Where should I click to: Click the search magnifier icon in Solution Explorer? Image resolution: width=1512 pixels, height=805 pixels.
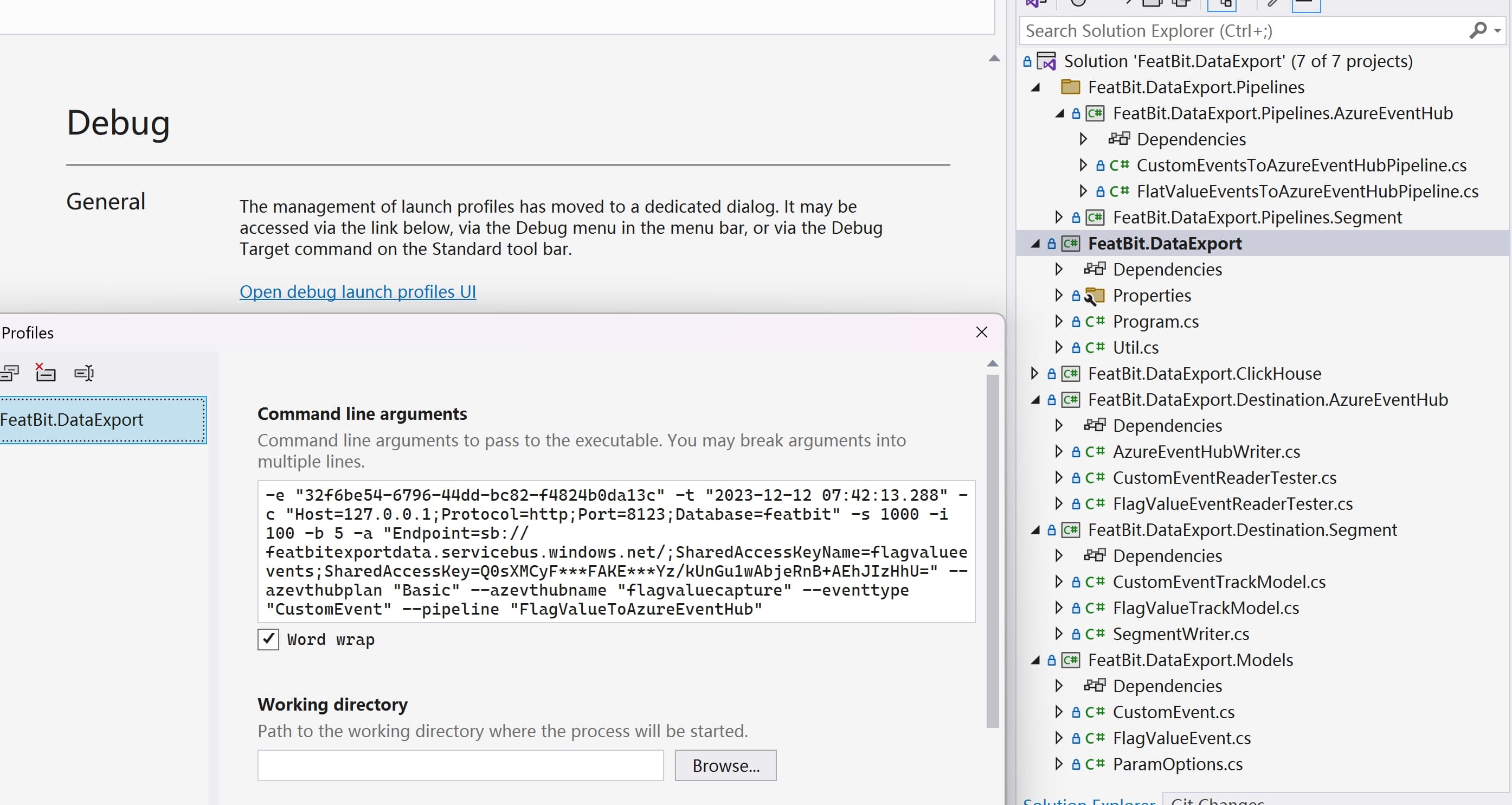click(x=1477, y=30)
